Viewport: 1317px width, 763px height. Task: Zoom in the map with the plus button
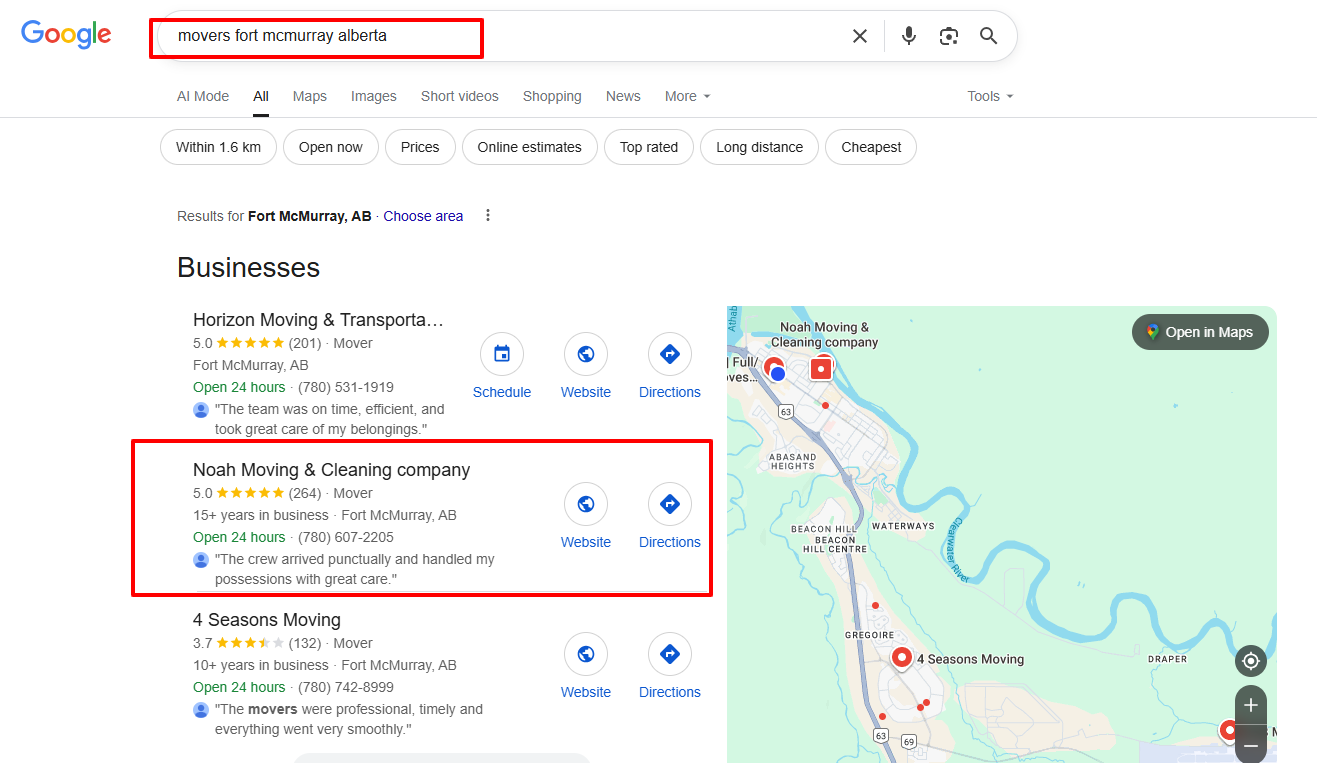[1250, 705]
